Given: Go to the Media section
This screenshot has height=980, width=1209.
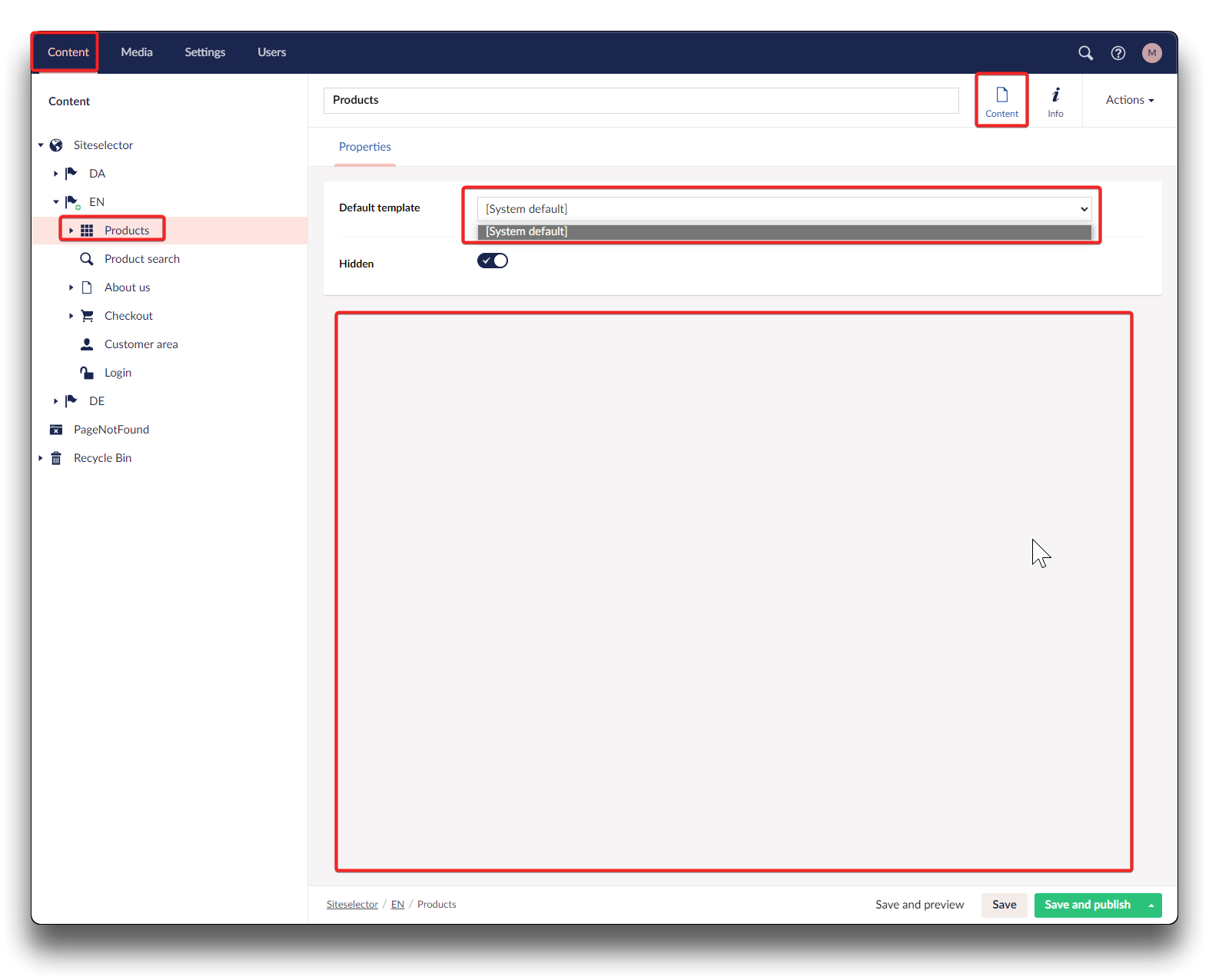Looking at the screenshot, I should (137, 52).
